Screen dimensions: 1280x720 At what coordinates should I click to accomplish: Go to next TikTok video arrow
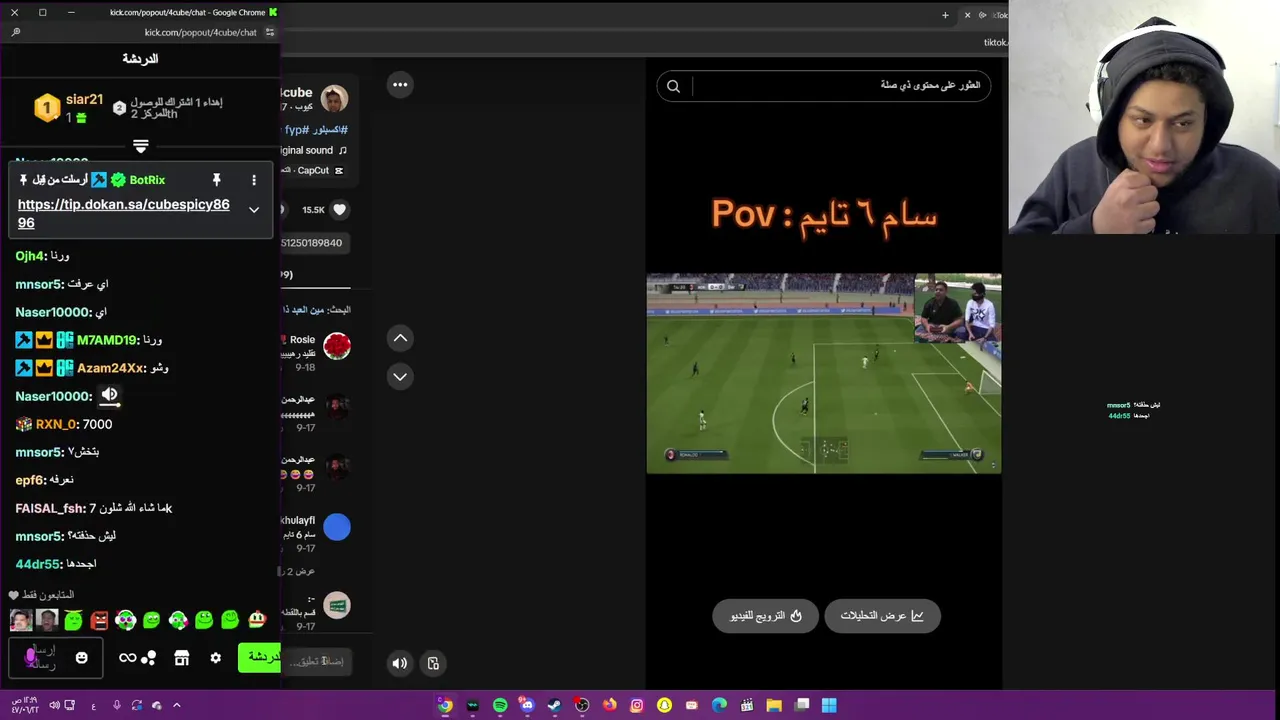[x=400, y=376]
